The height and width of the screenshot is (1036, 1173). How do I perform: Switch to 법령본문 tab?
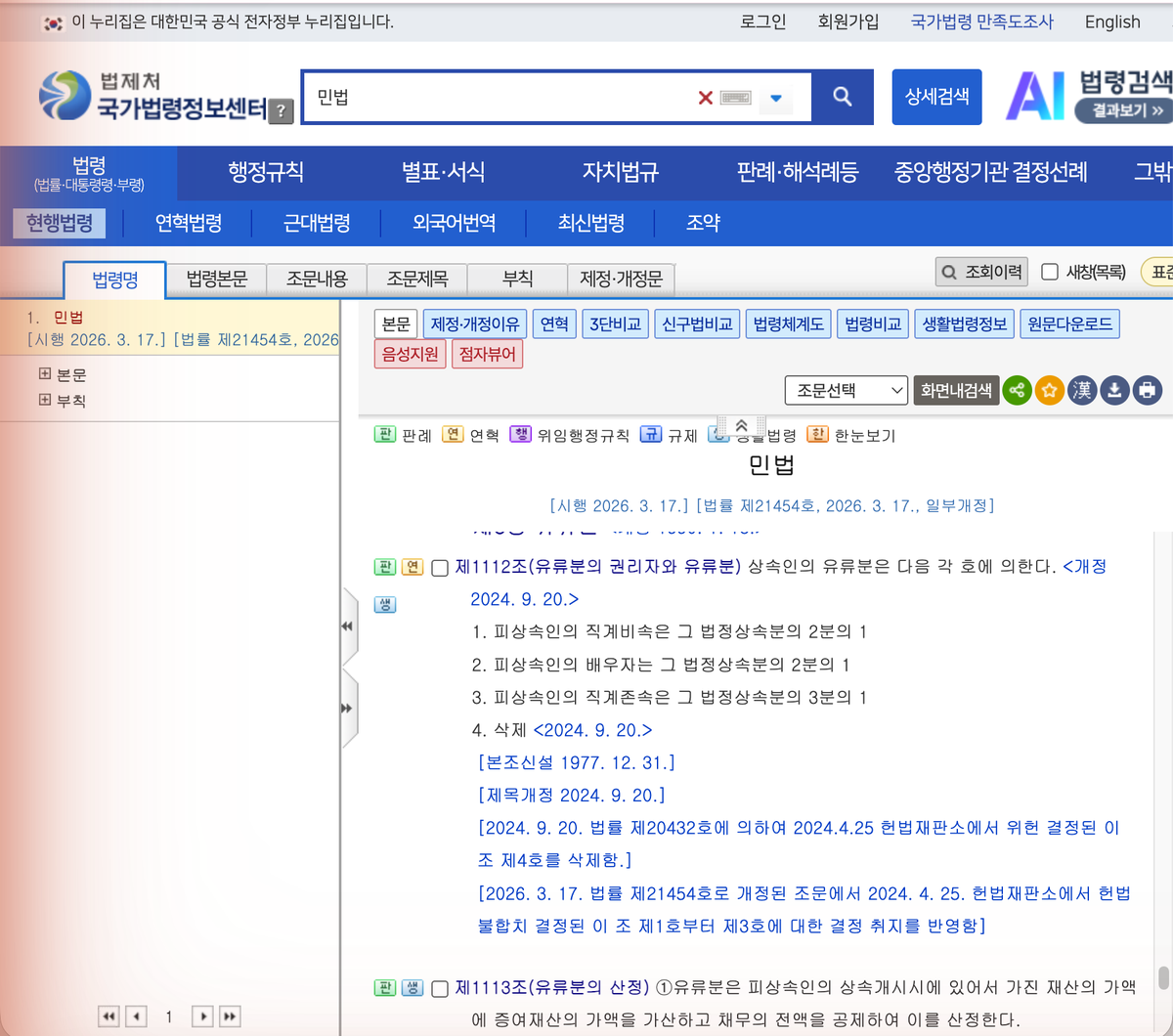pyautogui.click(x=217, y=279)
